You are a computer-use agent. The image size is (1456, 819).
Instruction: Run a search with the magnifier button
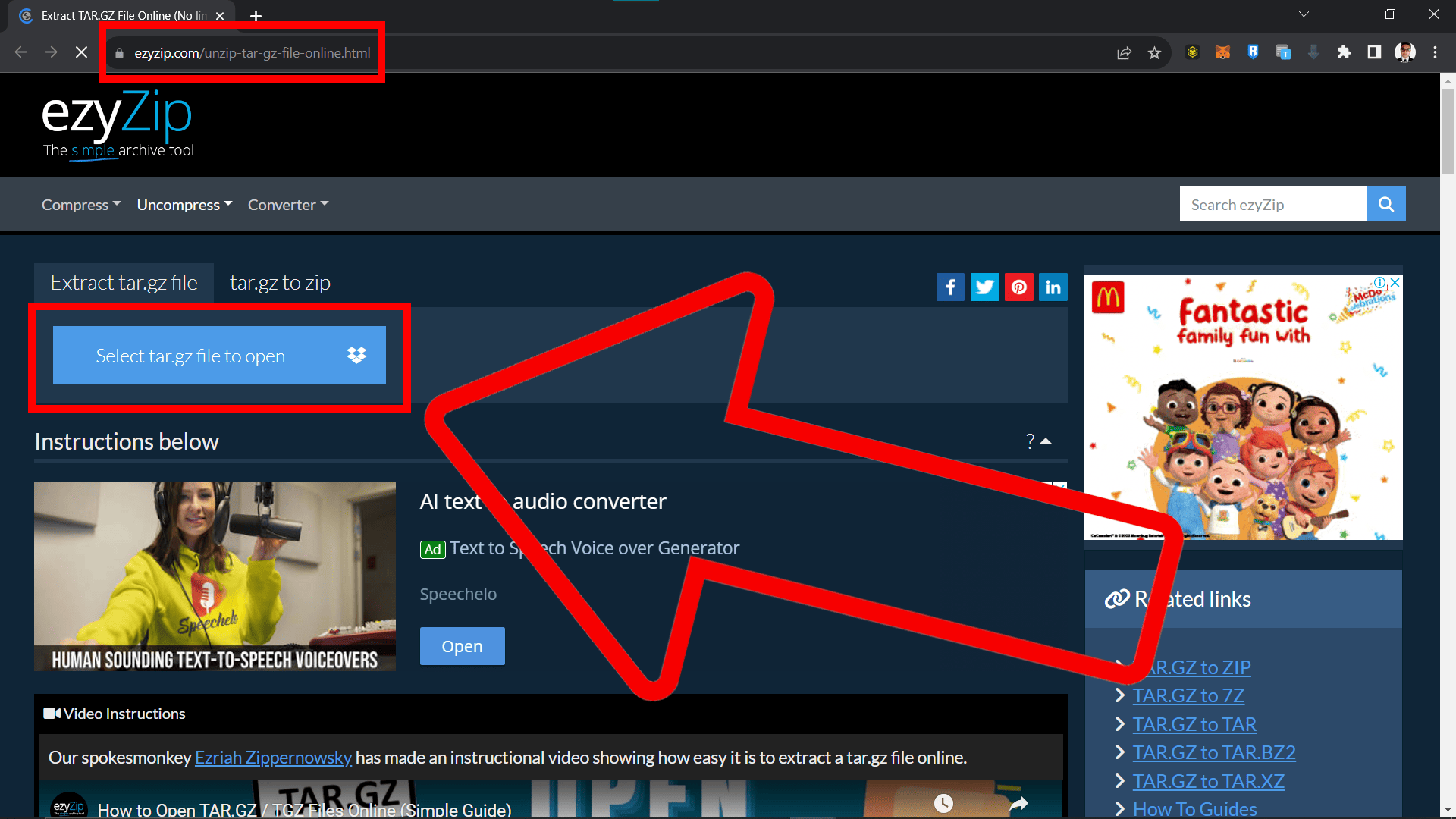(x=1385, y=203)
